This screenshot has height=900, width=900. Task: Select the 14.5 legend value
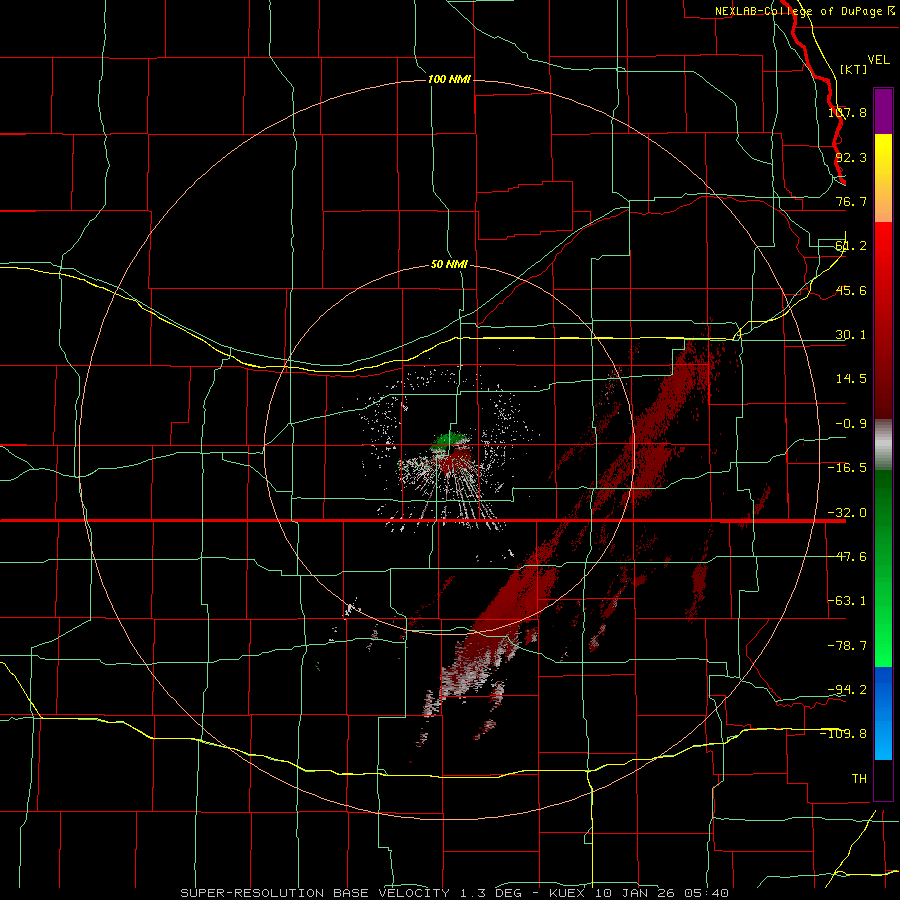[x=851, y=379]
